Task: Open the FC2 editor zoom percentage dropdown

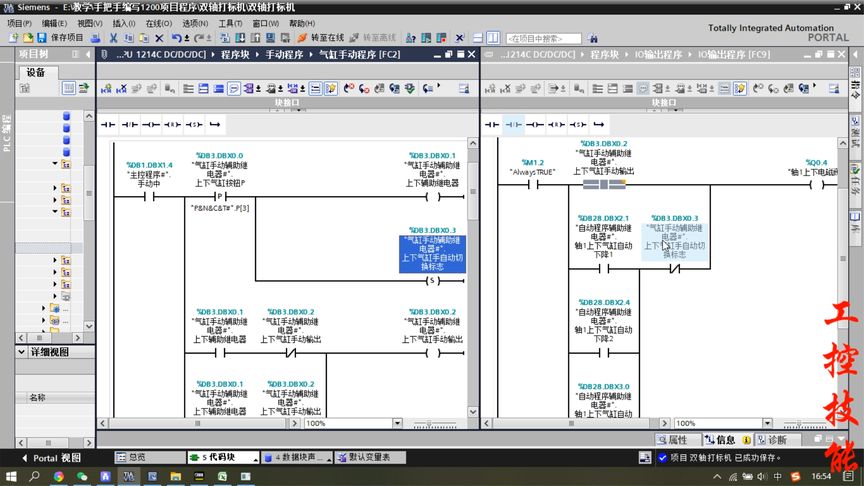Action: point(397,423)
